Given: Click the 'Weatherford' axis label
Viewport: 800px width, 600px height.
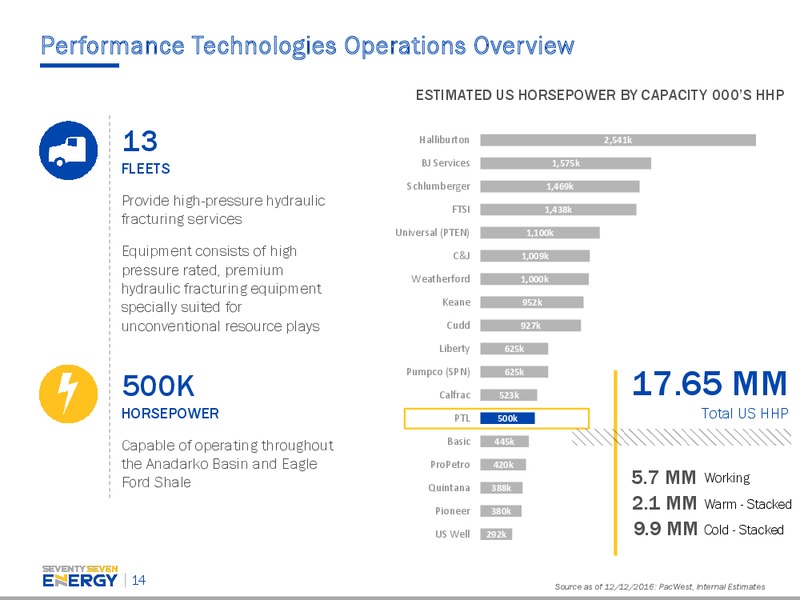Looking at the screenshot, I should click(x=440, y=279).
